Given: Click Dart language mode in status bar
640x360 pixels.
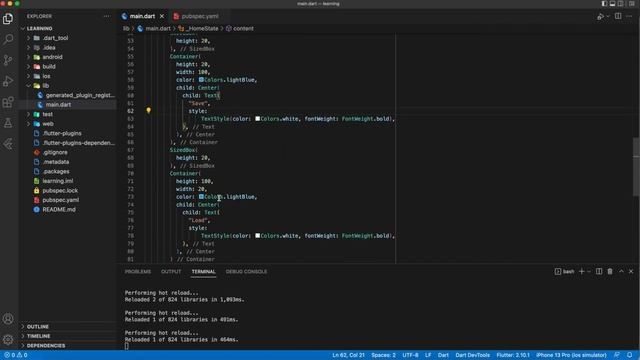Looking at the screenshot, I should point(443,355).
